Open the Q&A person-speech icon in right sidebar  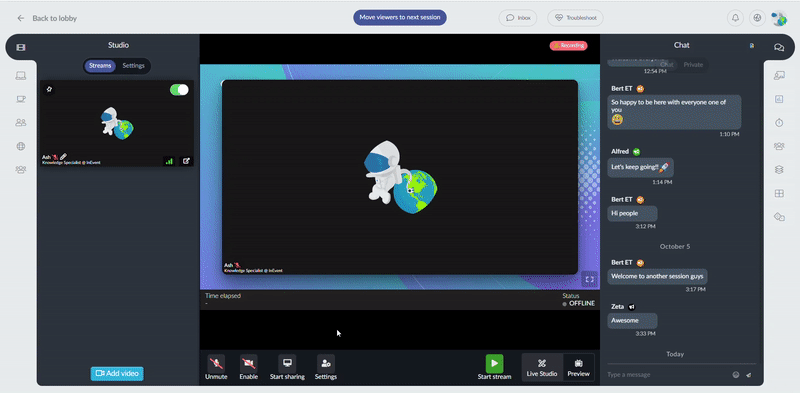coord(779,76)
